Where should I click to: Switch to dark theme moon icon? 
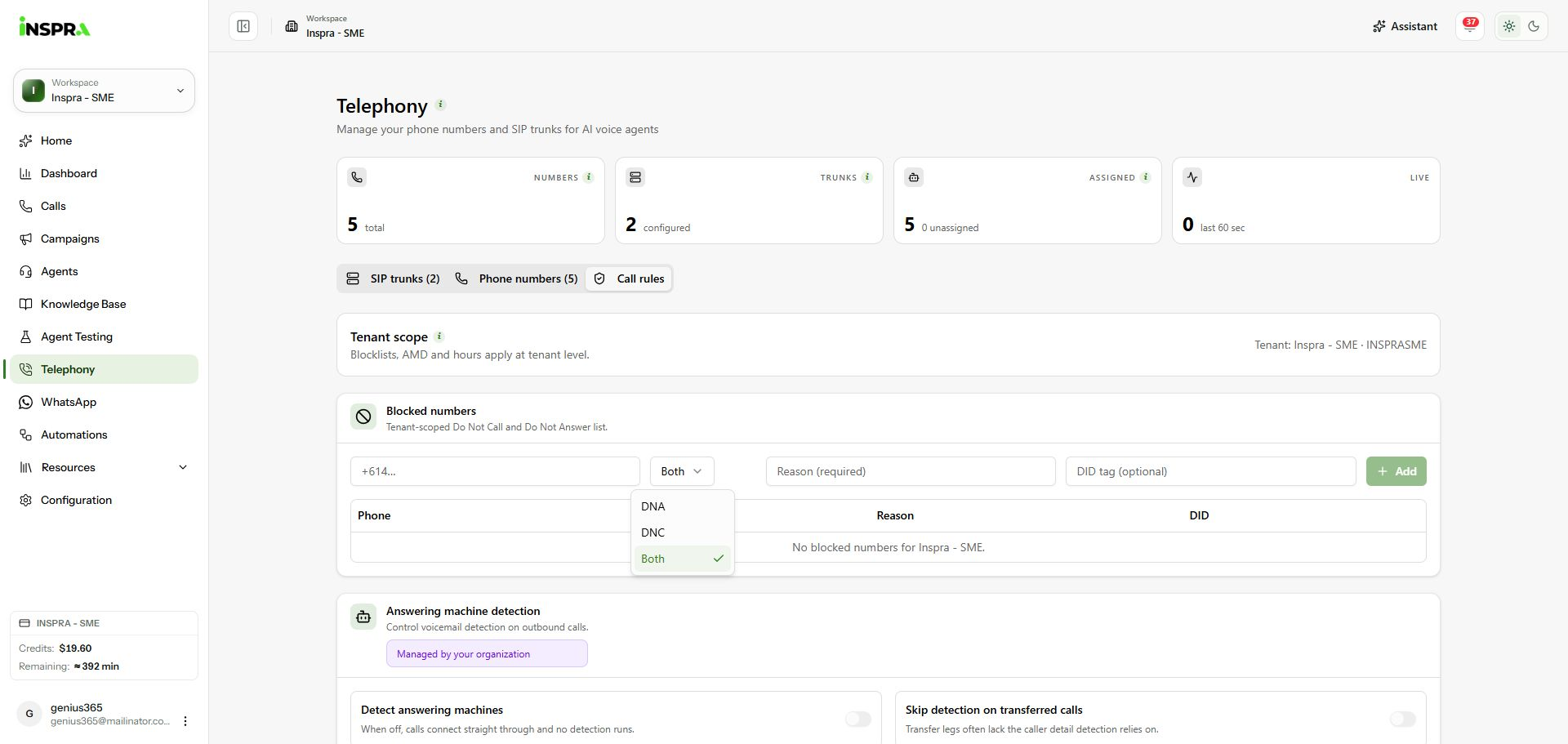tap(1534, 26)
